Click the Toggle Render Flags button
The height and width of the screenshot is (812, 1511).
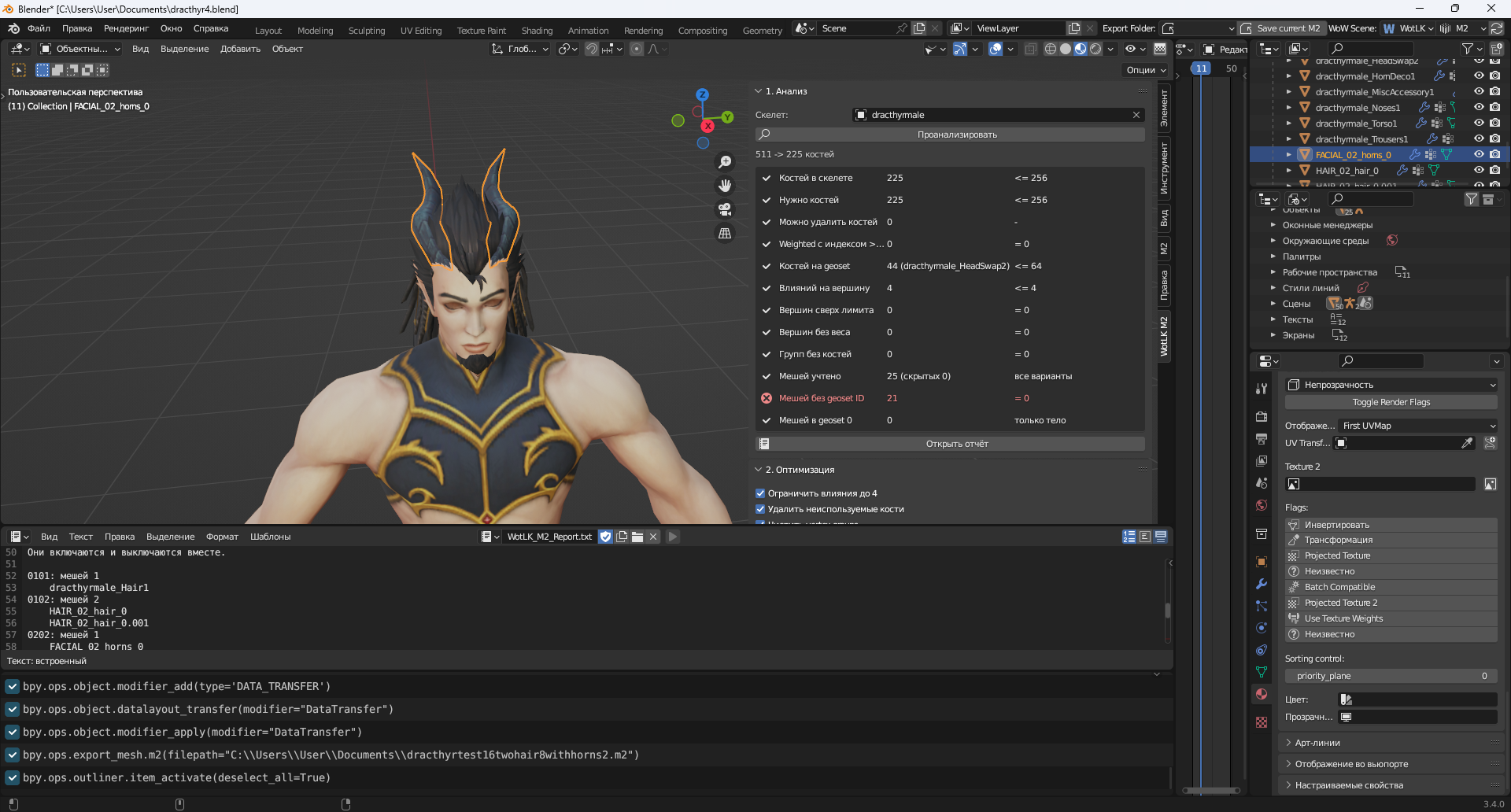click(1391, 402)
